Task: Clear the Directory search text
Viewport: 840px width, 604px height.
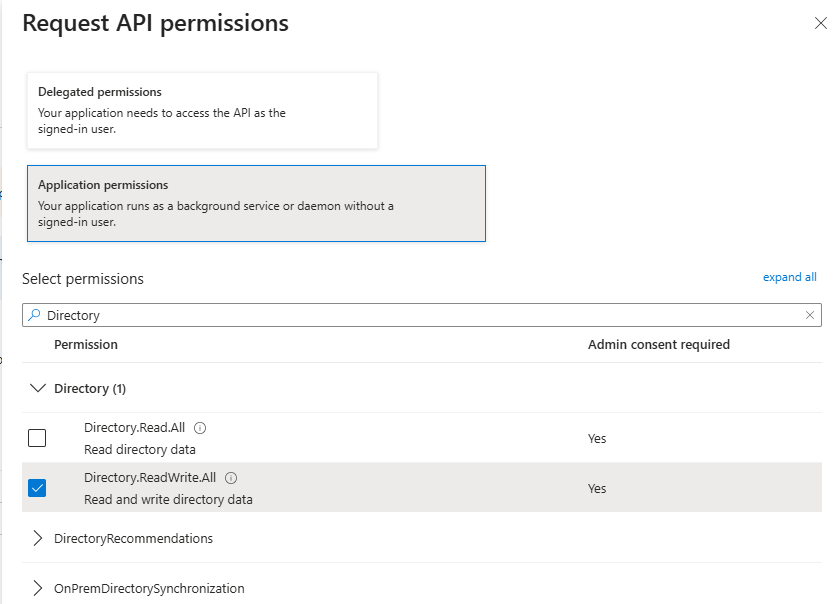Action: click(x=810, y=315)
